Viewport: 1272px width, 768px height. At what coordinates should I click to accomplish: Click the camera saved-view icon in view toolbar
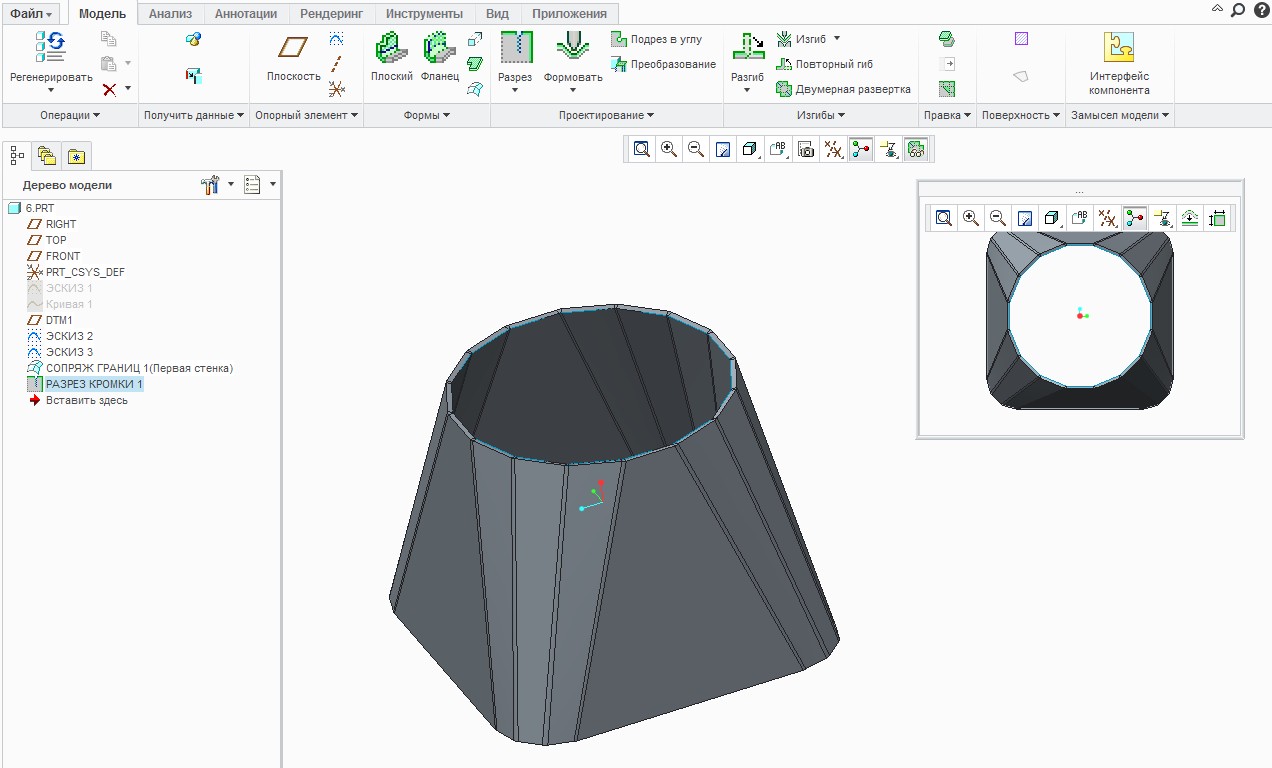[x=806, y=149]
